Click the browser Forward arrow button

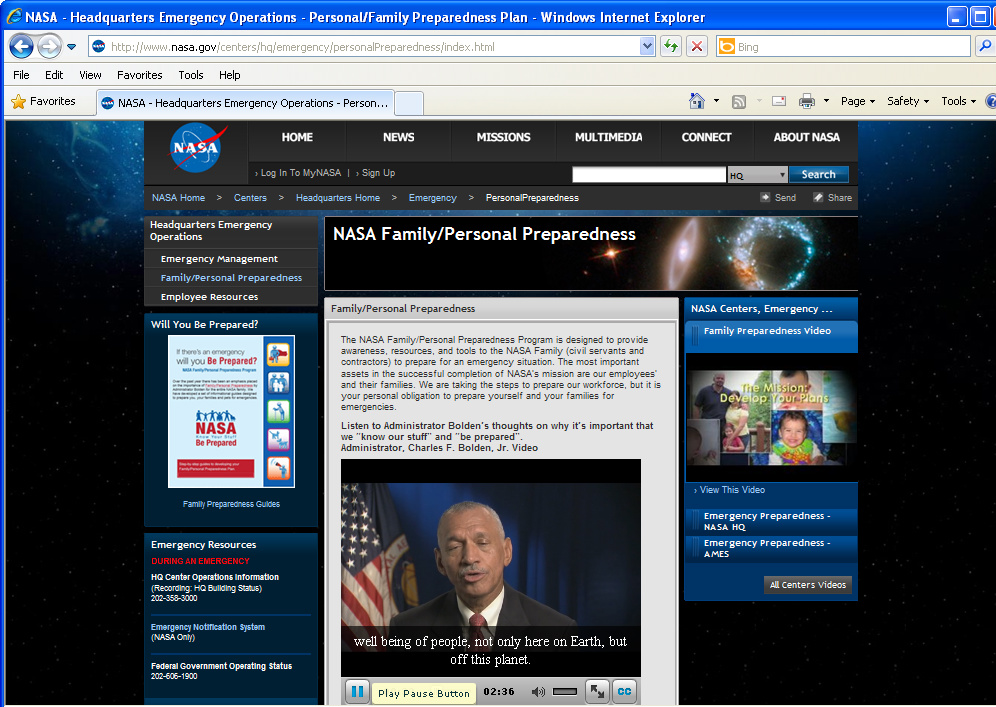(x=49, y=46)
